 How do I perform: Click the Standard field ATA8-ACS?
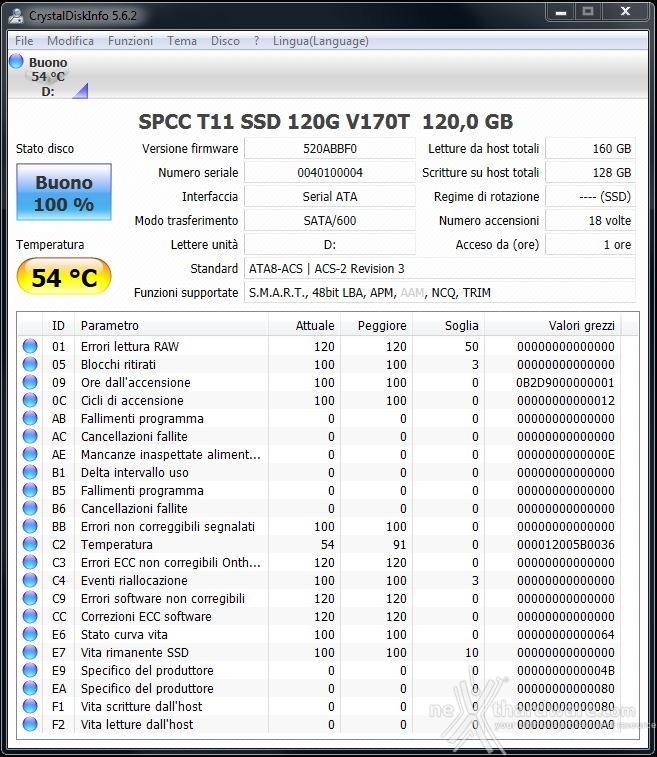click(440, 268)
